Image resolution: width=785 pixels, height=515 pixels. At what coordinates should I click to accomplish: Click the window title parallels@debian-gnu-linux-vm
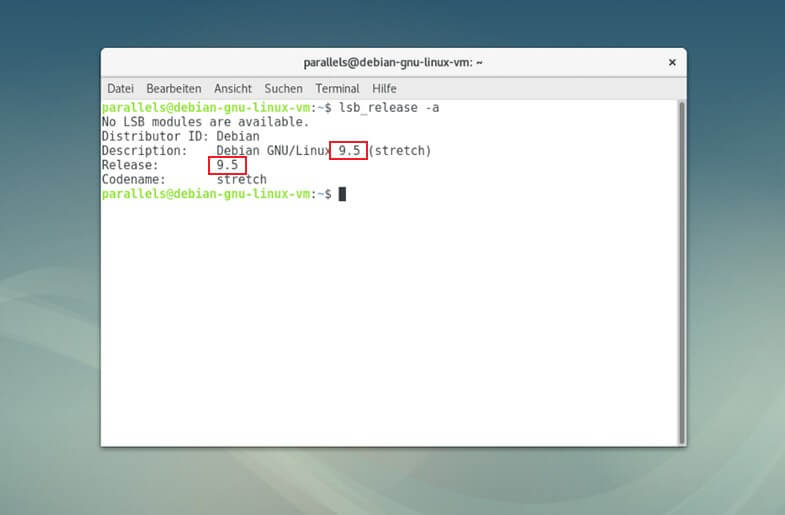tap(393, 63)
